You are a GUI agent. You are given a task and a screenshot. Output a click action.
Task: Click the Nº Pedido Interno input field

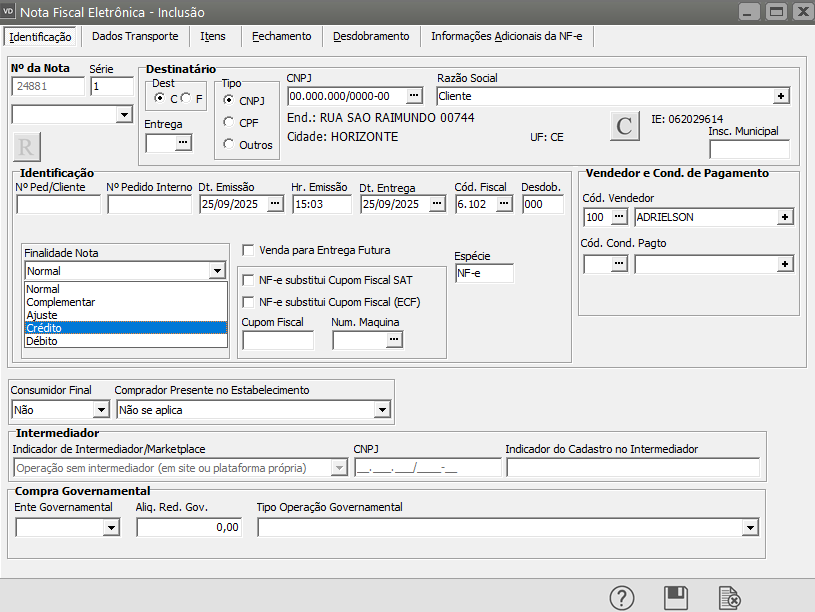pos(149,204)
